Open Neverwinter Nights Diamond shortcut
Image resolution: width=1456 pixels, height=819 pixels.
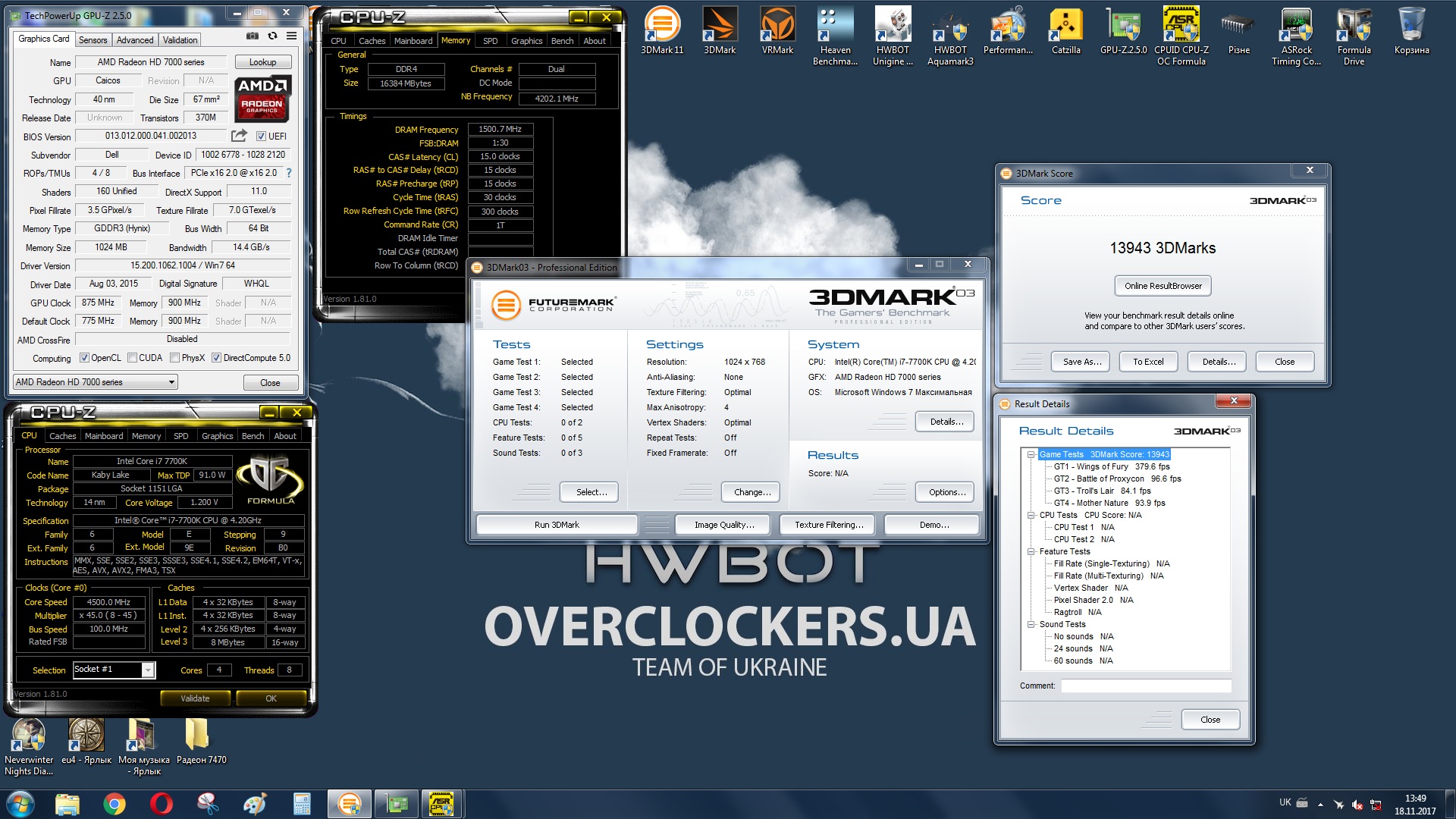(x=29, y=747)
